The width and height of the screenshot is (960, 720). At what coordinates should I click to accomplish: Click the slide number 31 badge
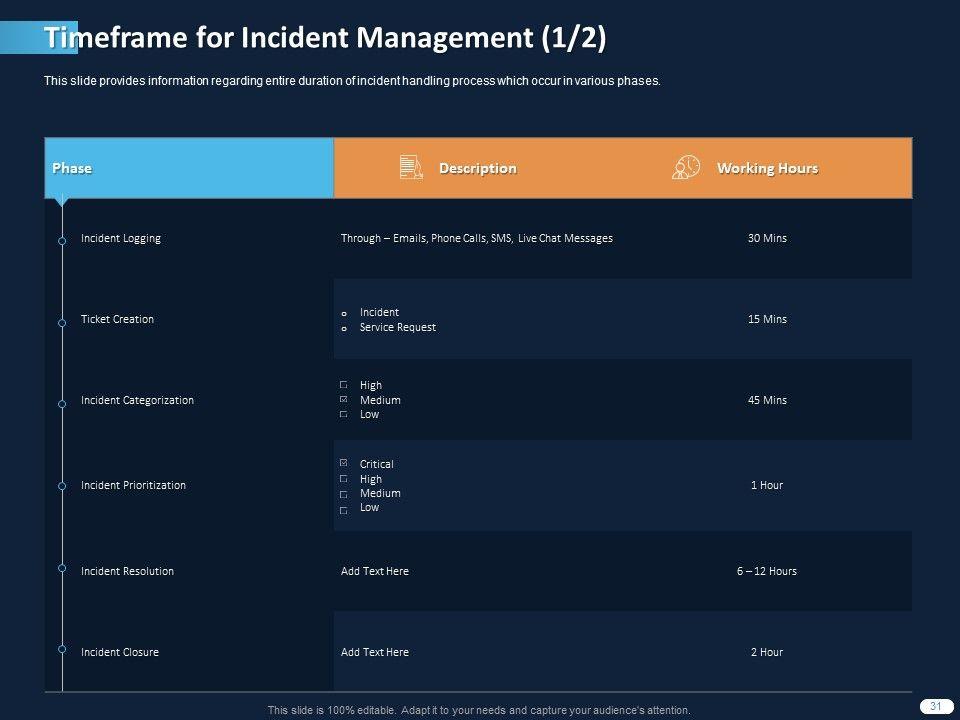[936, 706]
